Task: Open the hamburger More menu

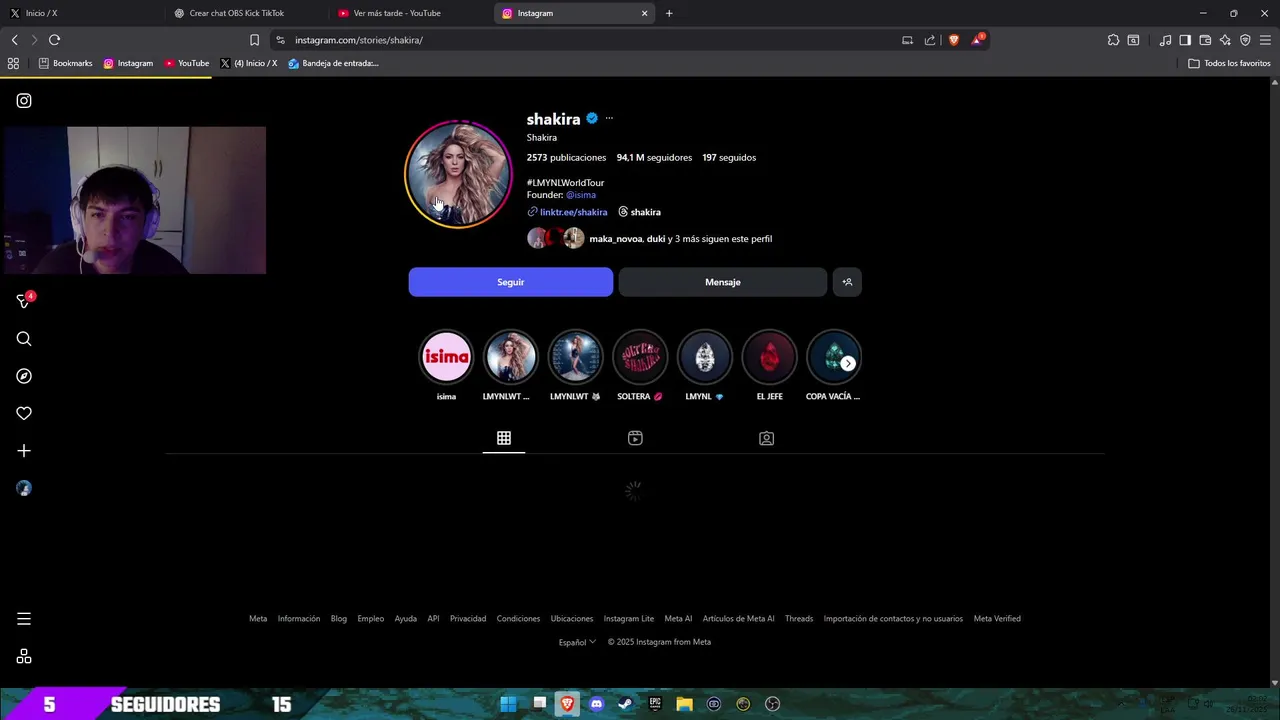Action: [24, 619]
